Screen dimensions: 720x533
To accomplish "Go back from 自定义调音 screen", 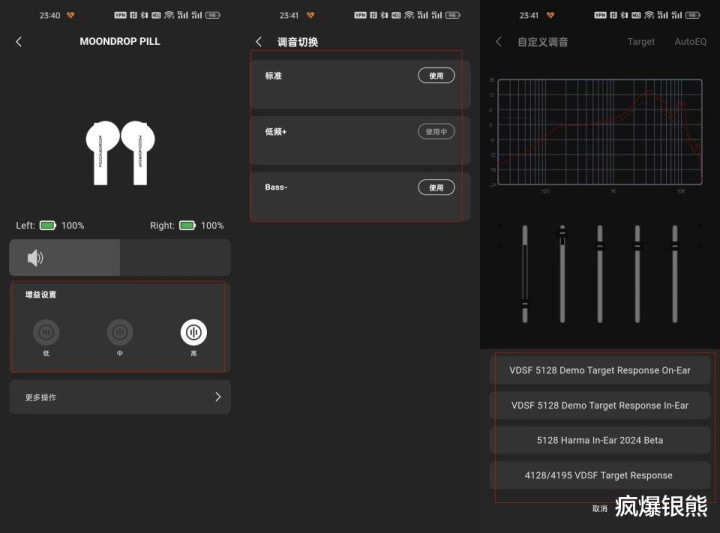I will 499,42.
